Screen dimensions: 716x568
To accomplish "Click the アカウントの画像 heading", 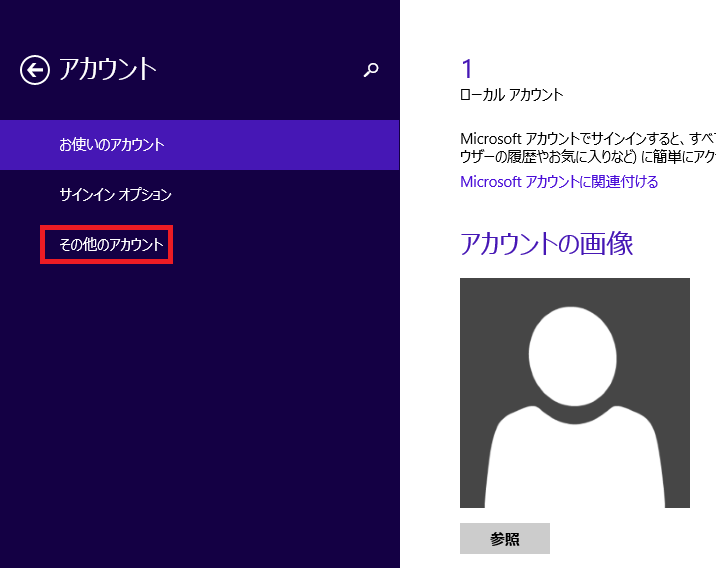I will (x=547, y=243).
